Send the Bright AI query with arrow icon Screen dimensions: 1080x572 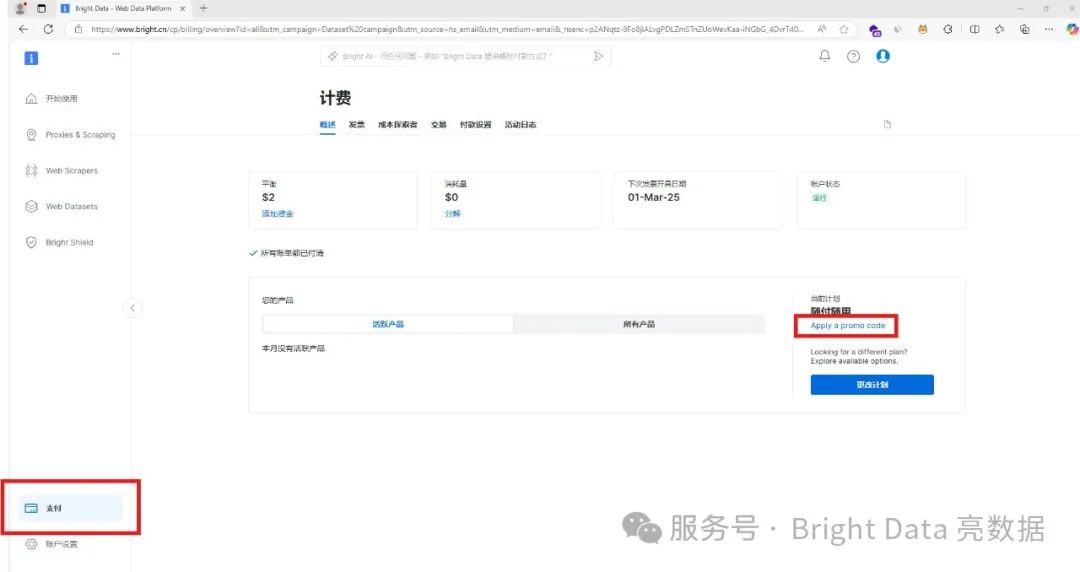pos(599,57)
